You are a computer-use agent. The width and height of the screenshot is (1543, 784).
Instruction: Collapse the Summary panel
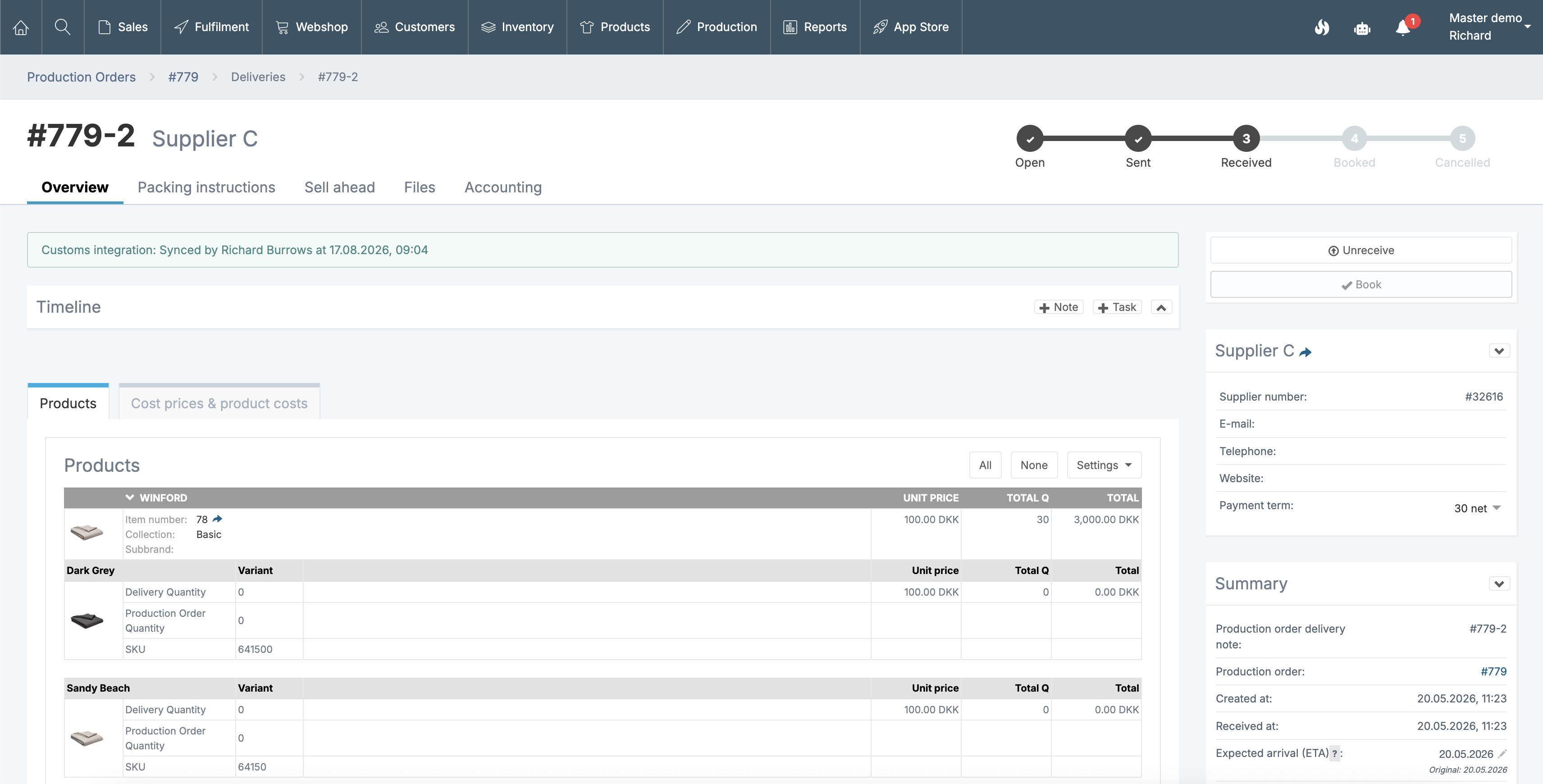click(1499, 584)
